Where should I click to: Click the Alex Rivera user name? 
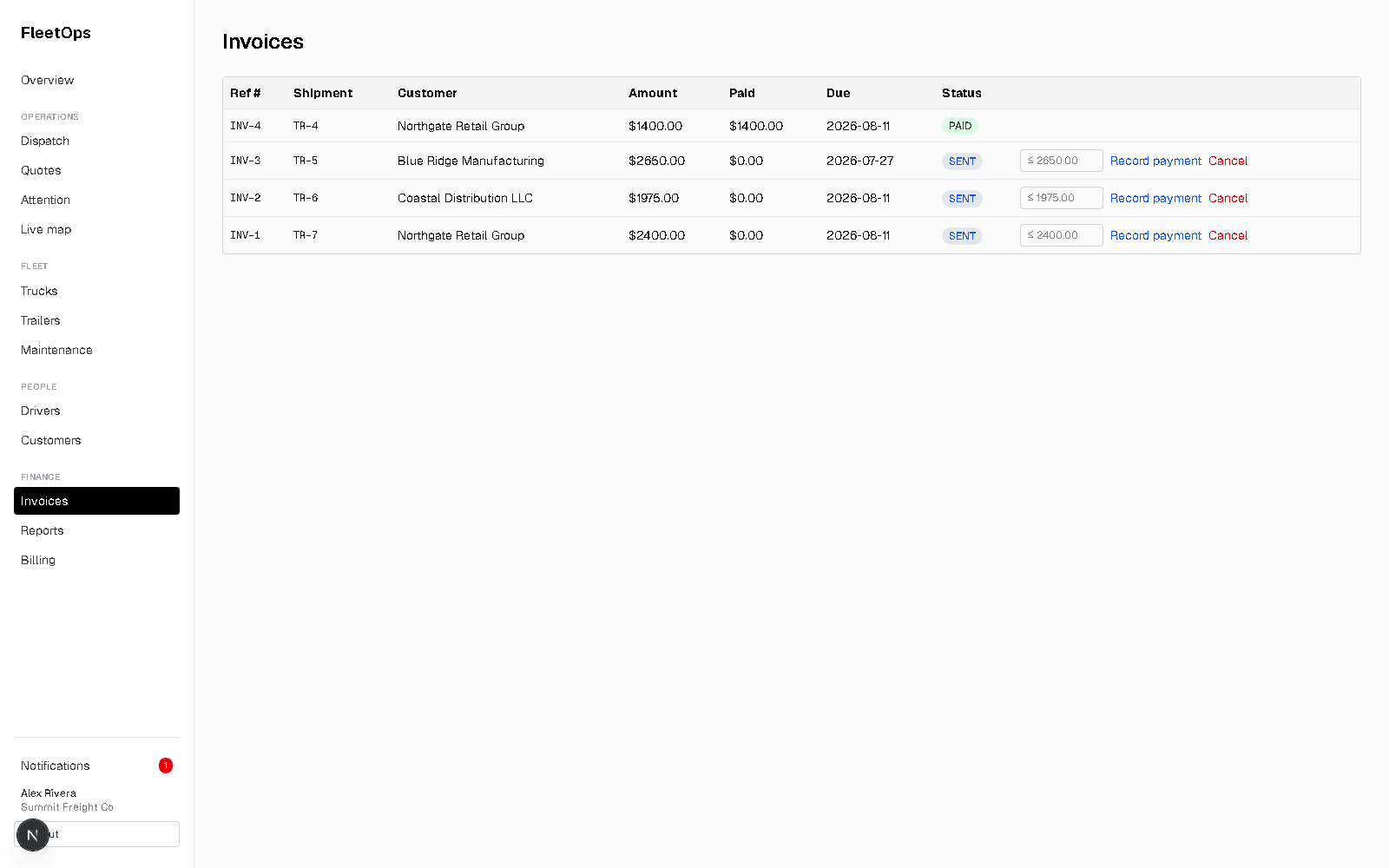49,793
